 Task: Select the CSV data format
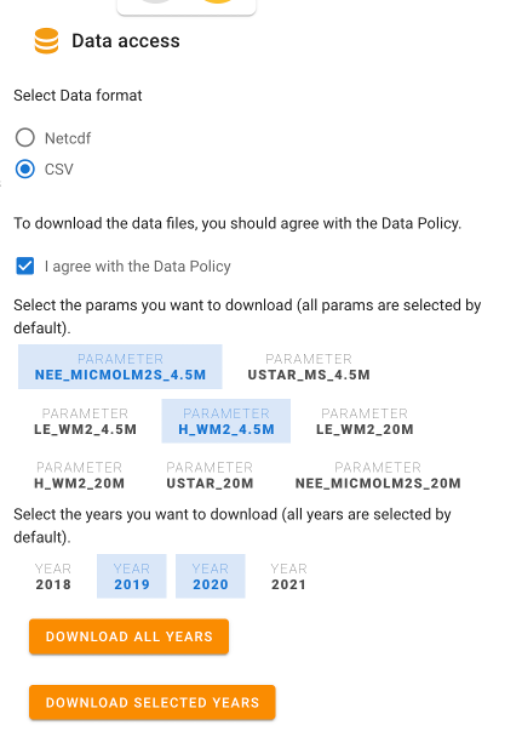click(x=25, y=169)
